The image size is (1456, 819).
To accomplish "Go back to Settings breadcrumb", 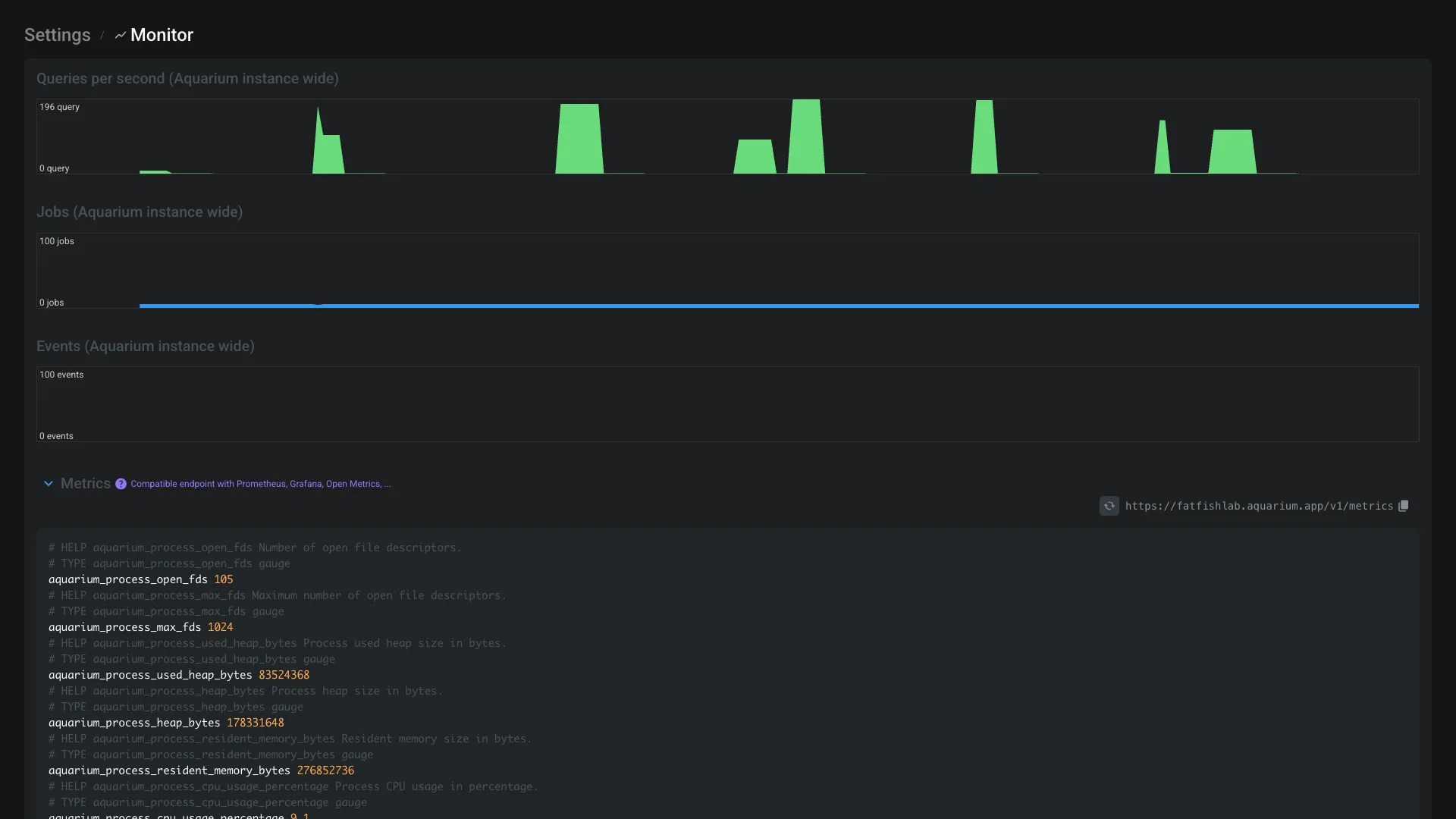I will click(58, 36).
